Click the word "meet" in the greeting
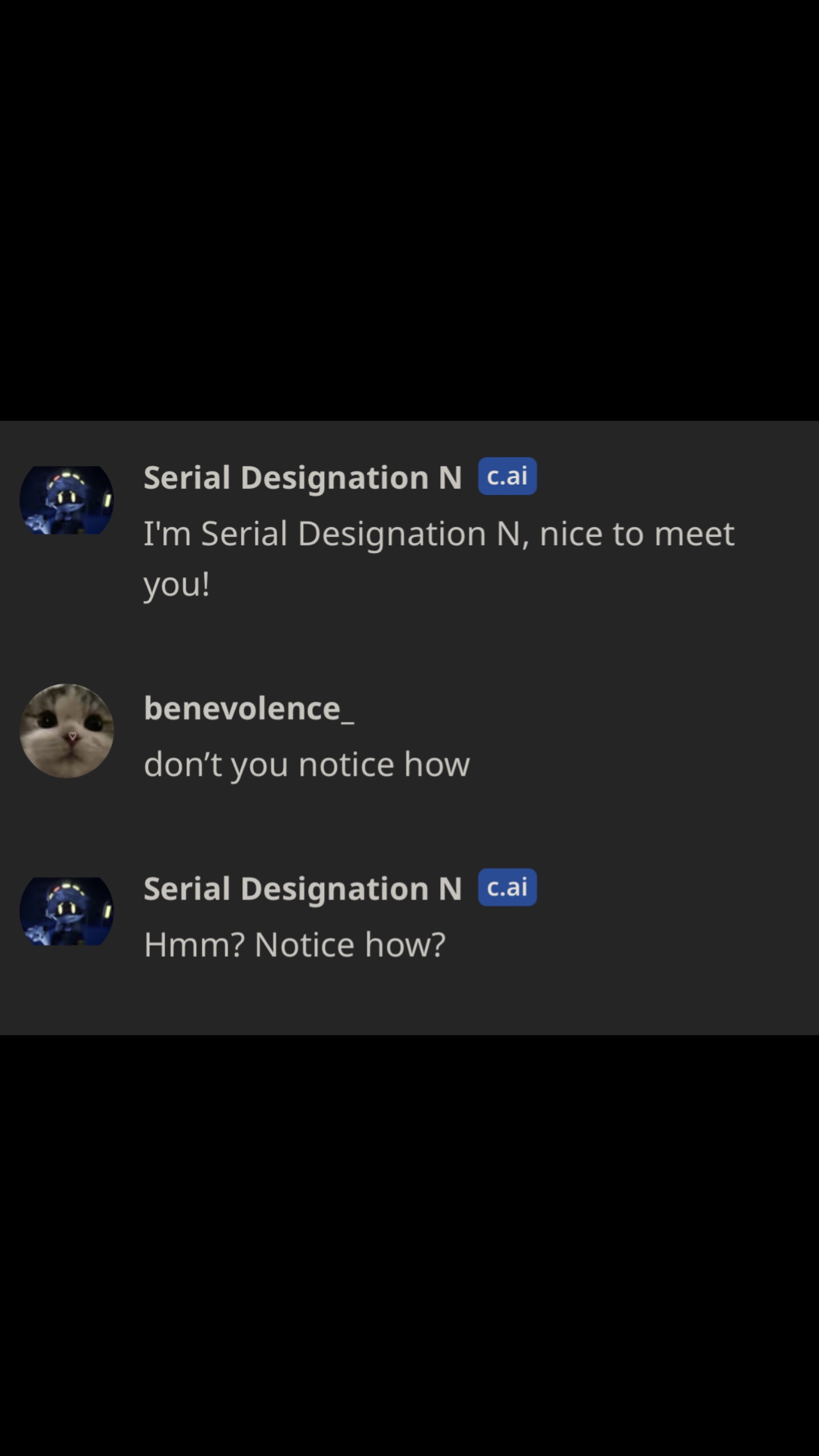The width and height of the screenshot is (819, 1456). (694, 533)
